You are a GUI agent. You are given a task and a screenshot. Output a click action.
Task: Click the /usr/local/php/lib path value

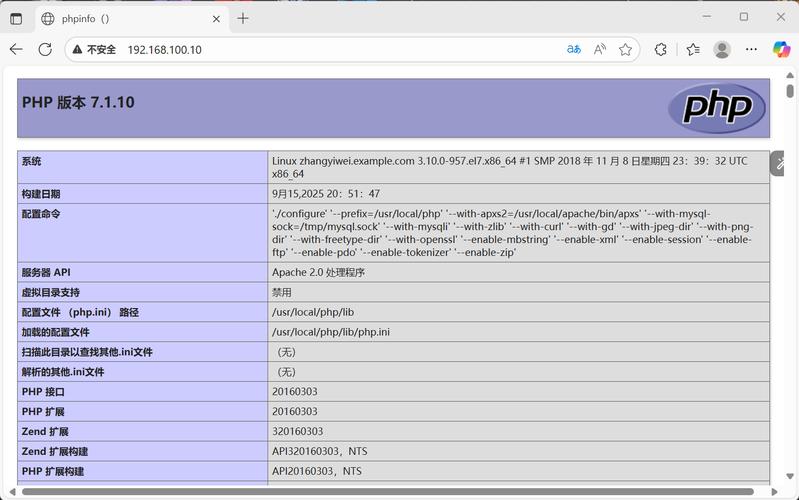[x=313, y=312]
